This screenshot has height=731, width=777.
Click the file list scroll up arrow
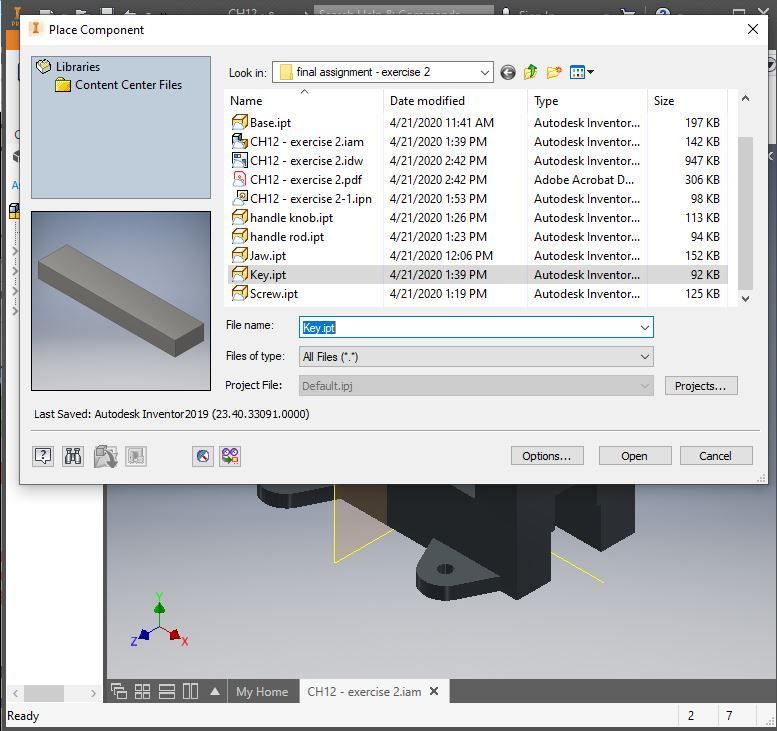click(x=745, y=99)
